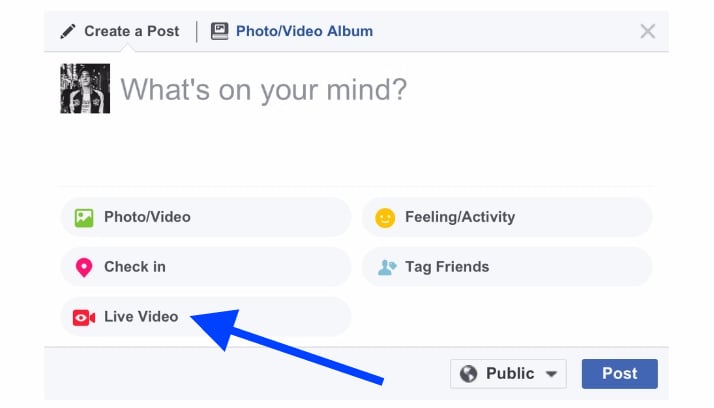Viewport: 714px width, 408px height.
Task: Click the globe icon on audience selector
Action: click(468, 373)
